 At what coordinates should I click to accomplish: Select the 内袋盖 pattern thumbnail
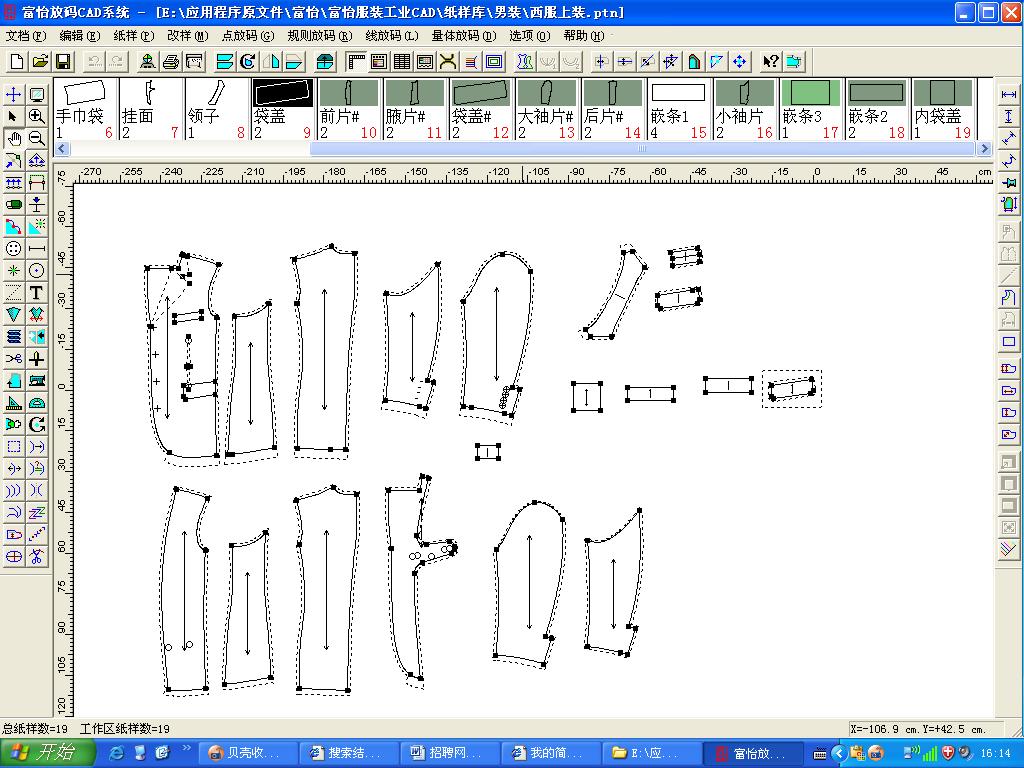942,110
